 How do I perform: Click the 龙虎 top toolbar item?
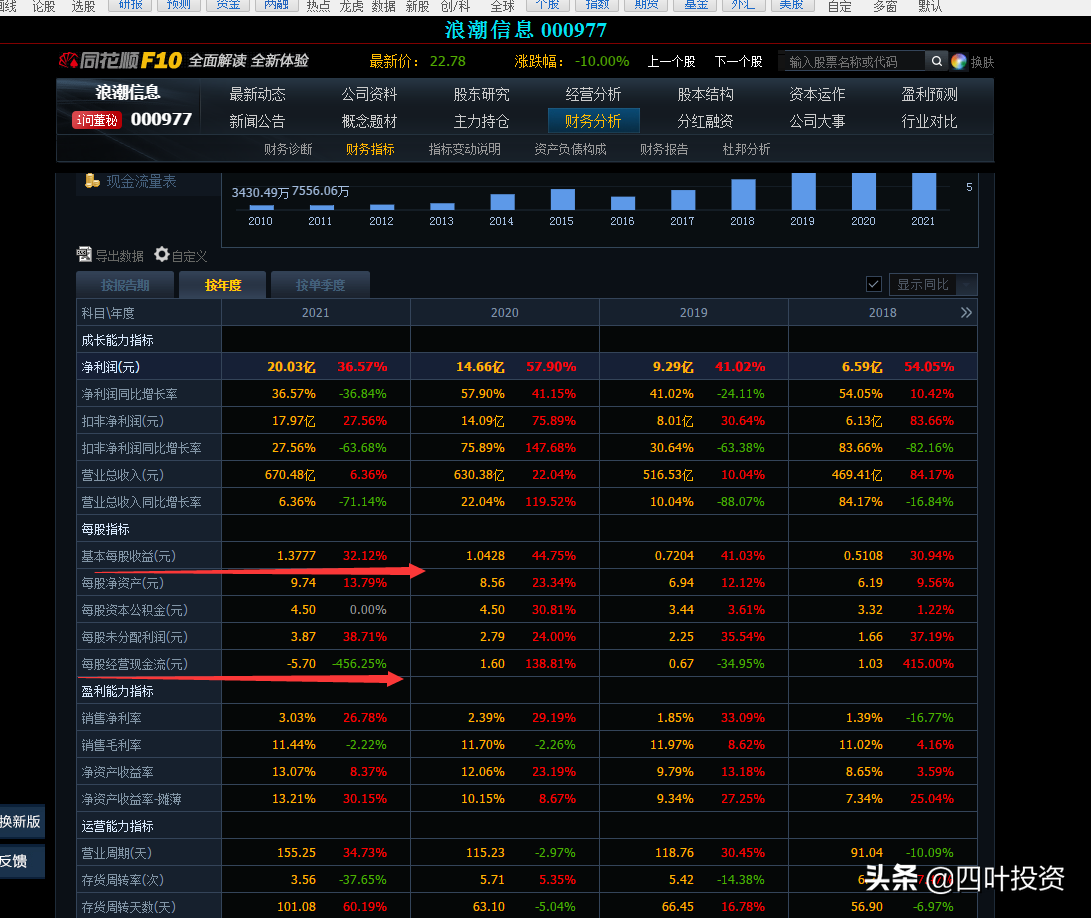point(351,6)
